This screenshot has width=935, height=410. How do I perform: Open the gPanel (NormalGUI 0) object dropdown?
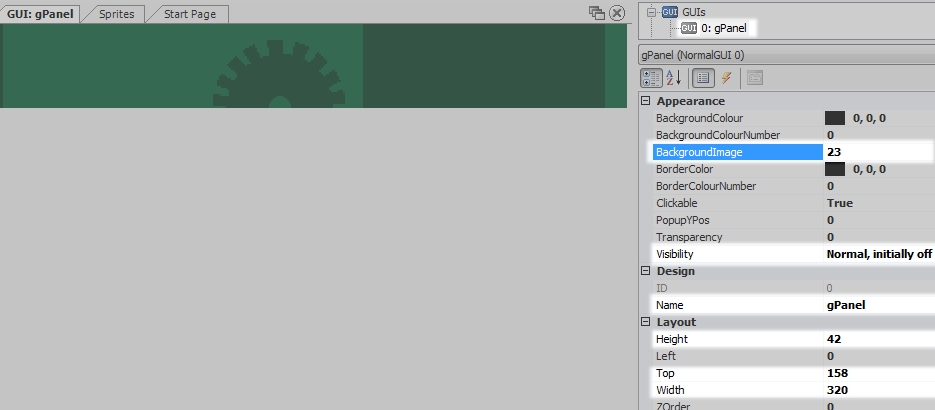click(787, 55)
